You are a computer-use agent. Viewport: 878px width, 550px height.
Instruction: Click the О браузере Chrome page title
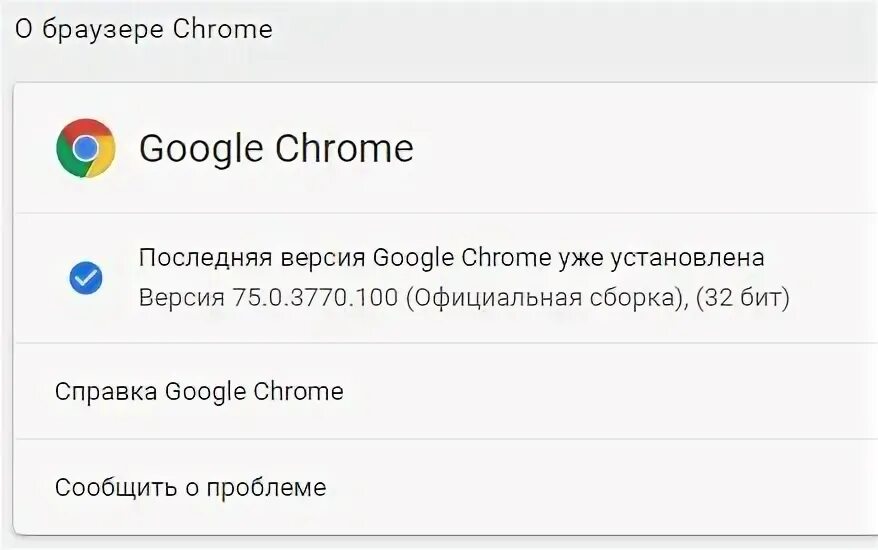point(143,29)
